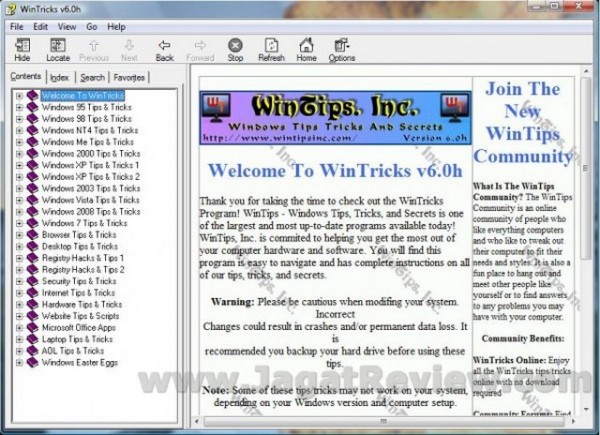This screenshot has height=435, width=600.
Task: Expand the Windows XP Tips & Tricks 2 node
Action: [x=19, y=177]
